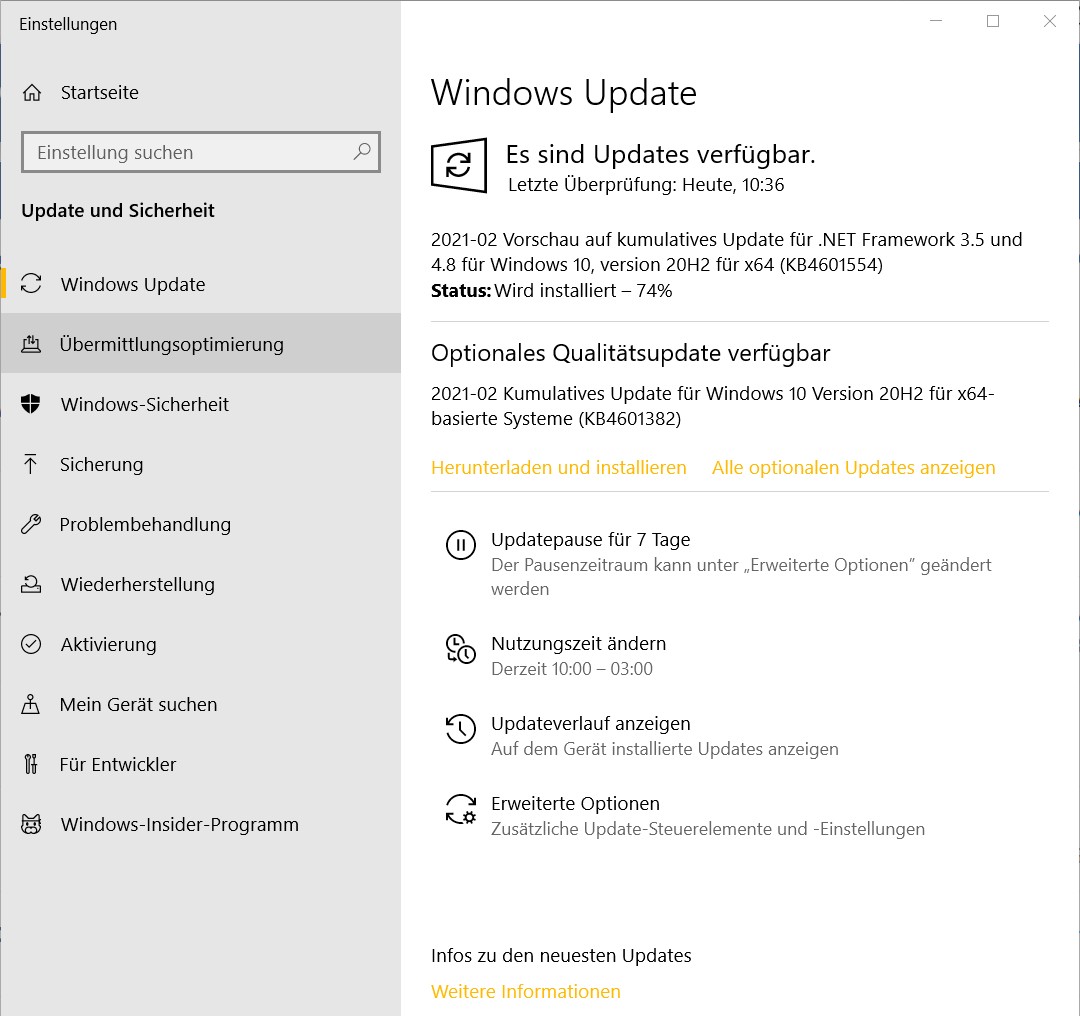Click Derzeit 10:00 – 03:00 text
The height and width of the screenshot is (1016, 1080).
[x=572, y=669]
